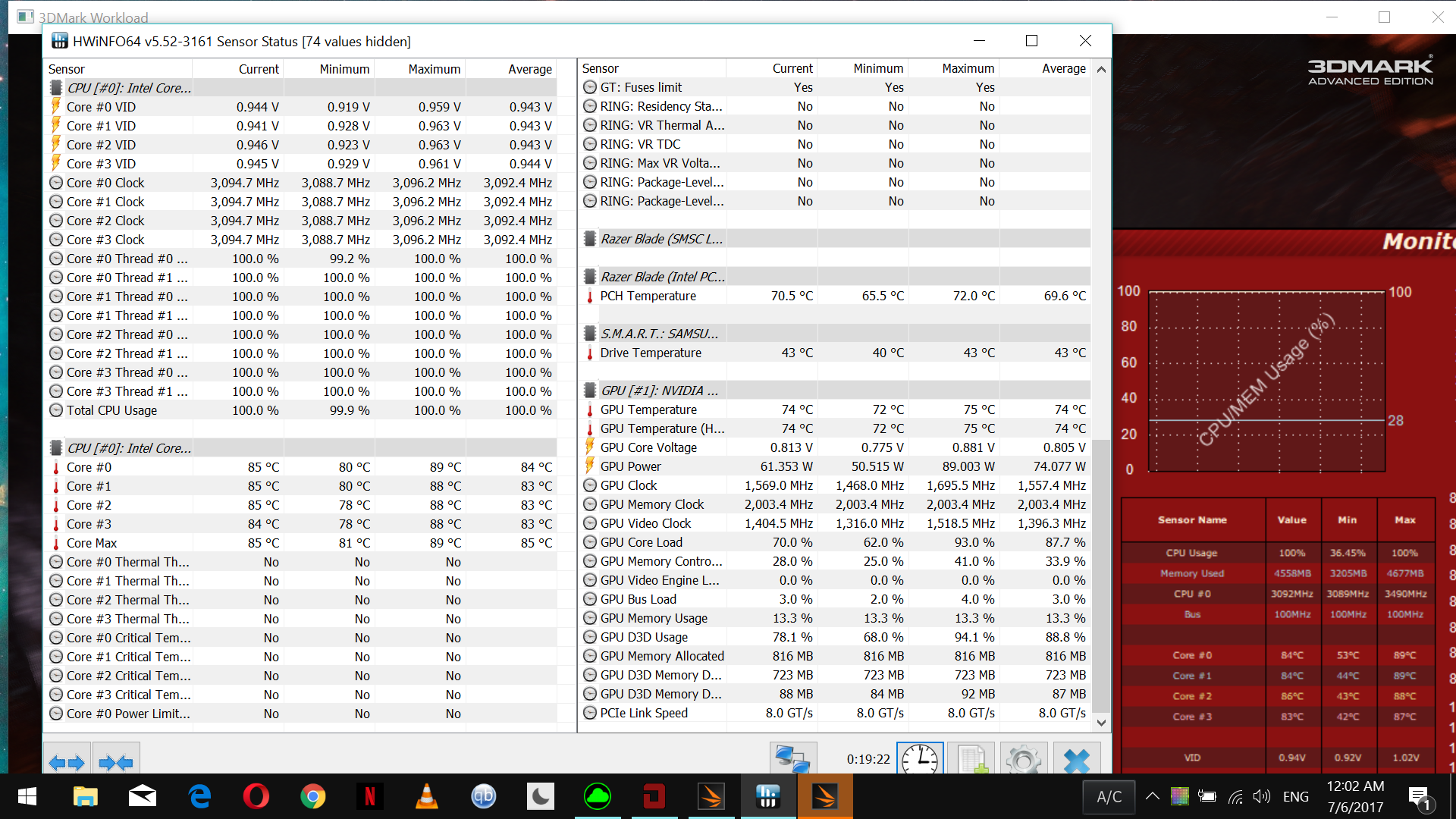Viewport: 1456px width, 819px height.
Task: Open Opera browser from the taskbar
Action: pos(256,796)
